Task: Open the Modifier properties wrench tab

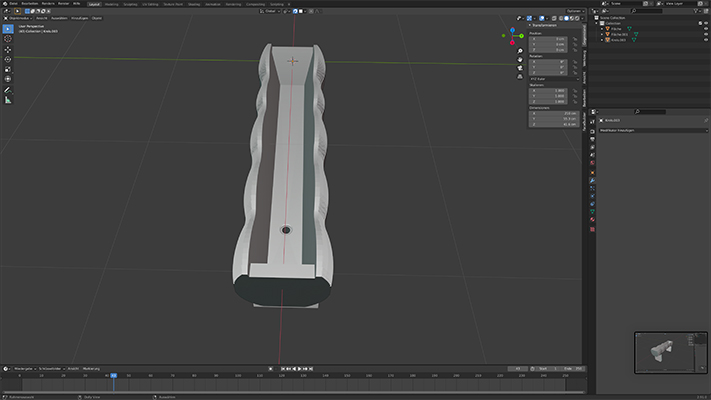Action: coord(592,180)
